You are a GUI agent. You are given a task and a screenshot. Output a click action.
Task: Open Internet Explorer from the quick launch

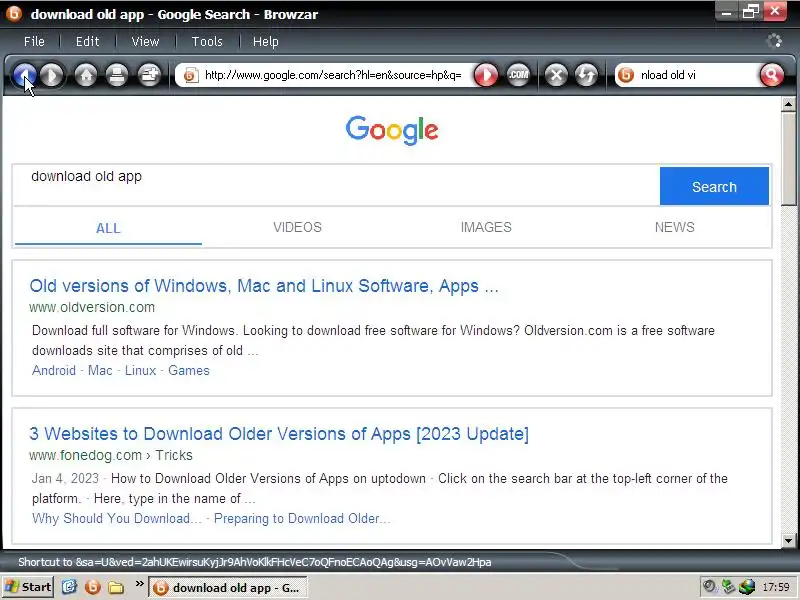(x=69, y=587)
